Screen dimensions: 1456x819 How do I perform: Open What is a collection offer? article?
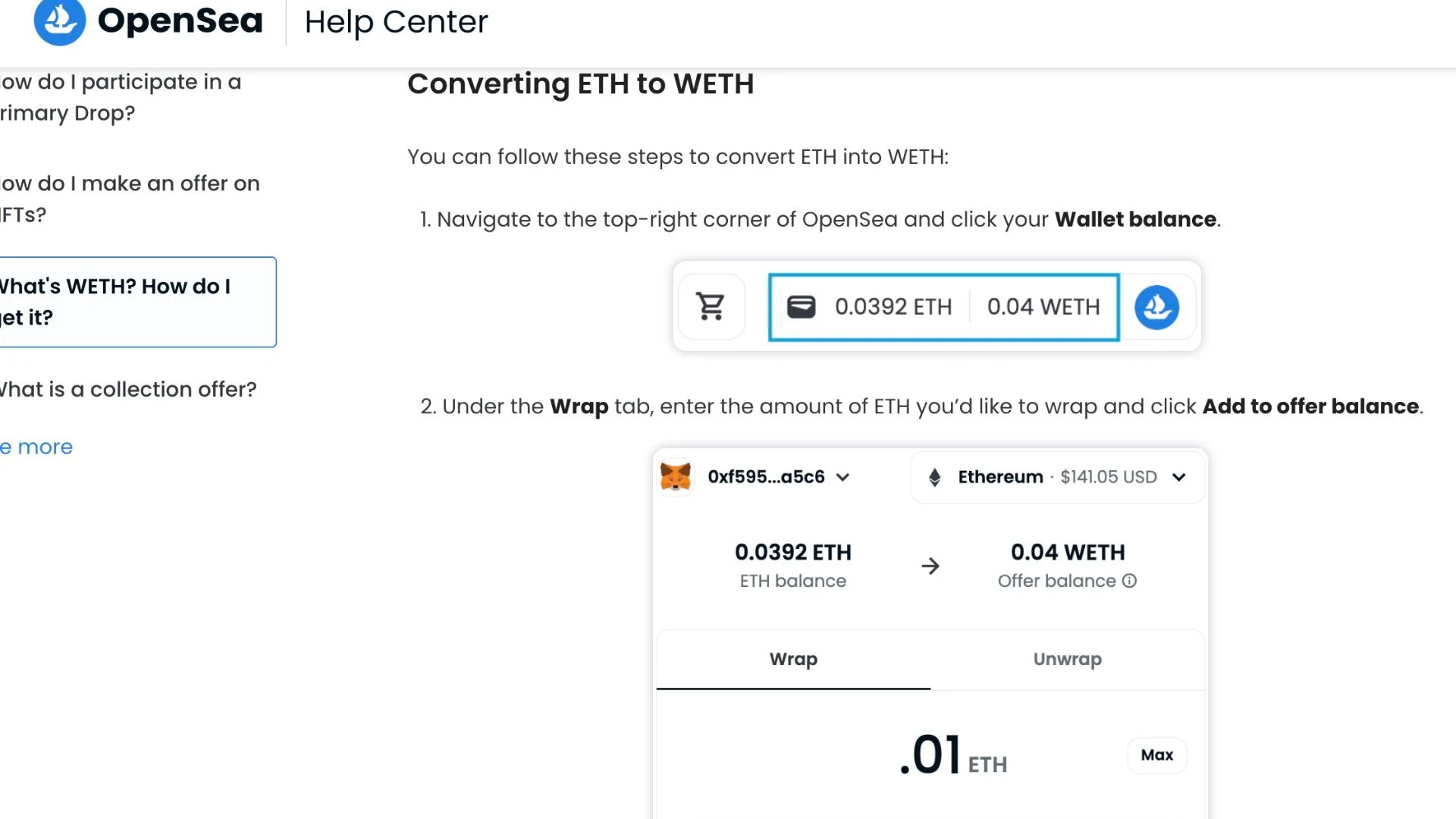127,388
